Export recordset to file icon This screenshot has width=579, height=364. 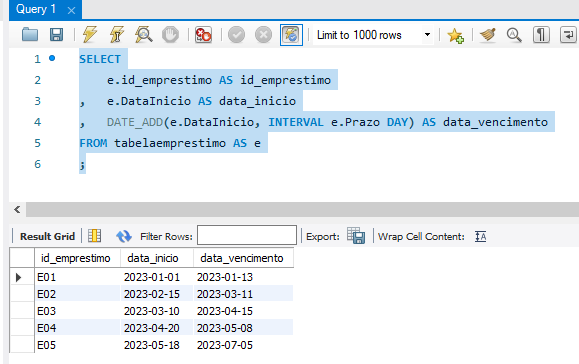(x=356, y=236)
